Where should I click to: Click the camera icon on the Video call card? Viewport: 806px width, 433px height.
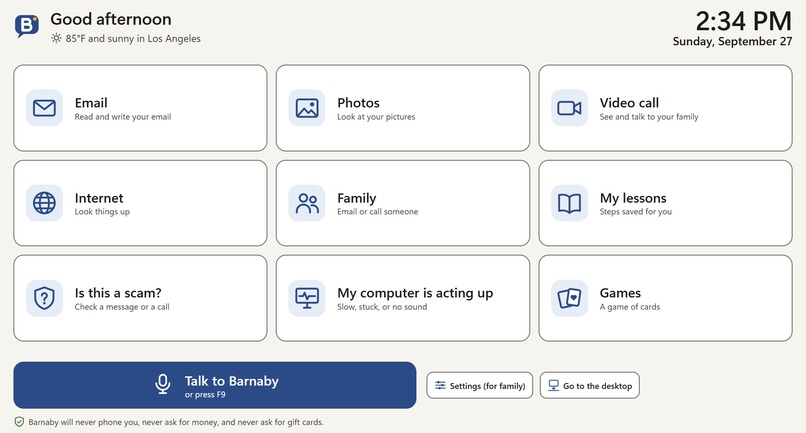pyautogui.click(x=570, y=108)
